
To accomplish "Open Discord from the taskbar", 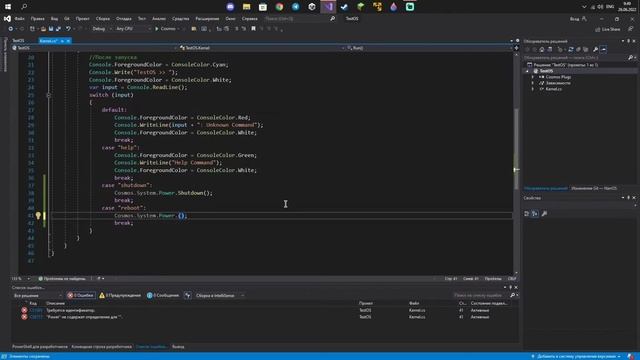I will 230,7.
